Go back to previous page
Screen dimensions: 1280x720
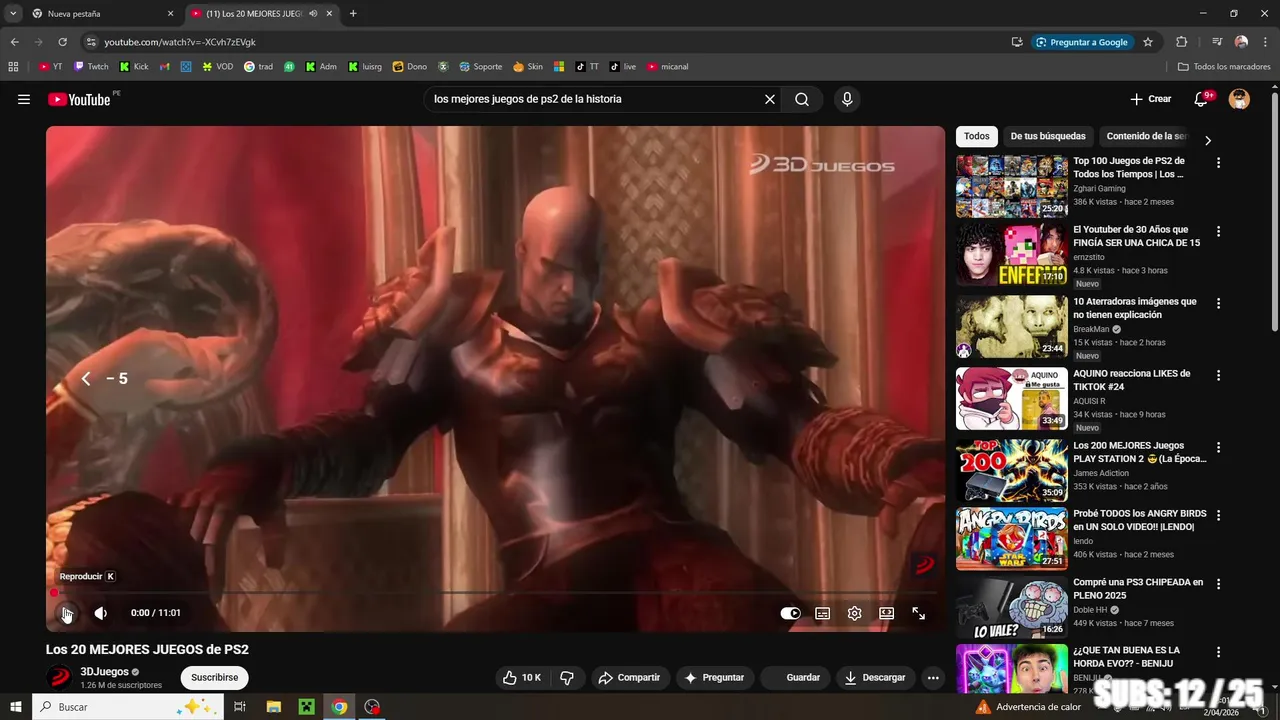[15, 42]
